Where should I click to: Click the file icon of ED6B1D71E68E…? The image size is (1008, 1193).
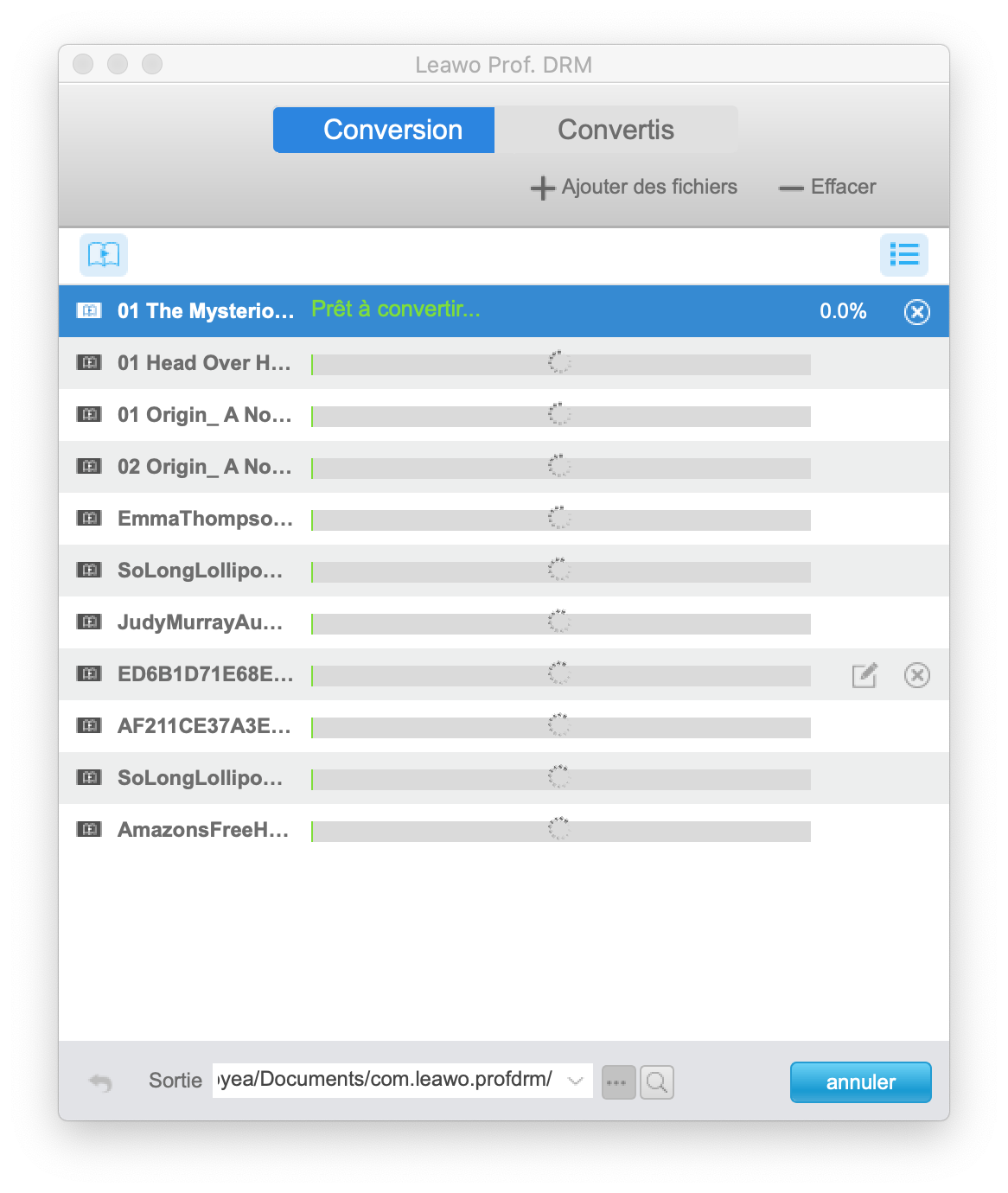(89, 673)
